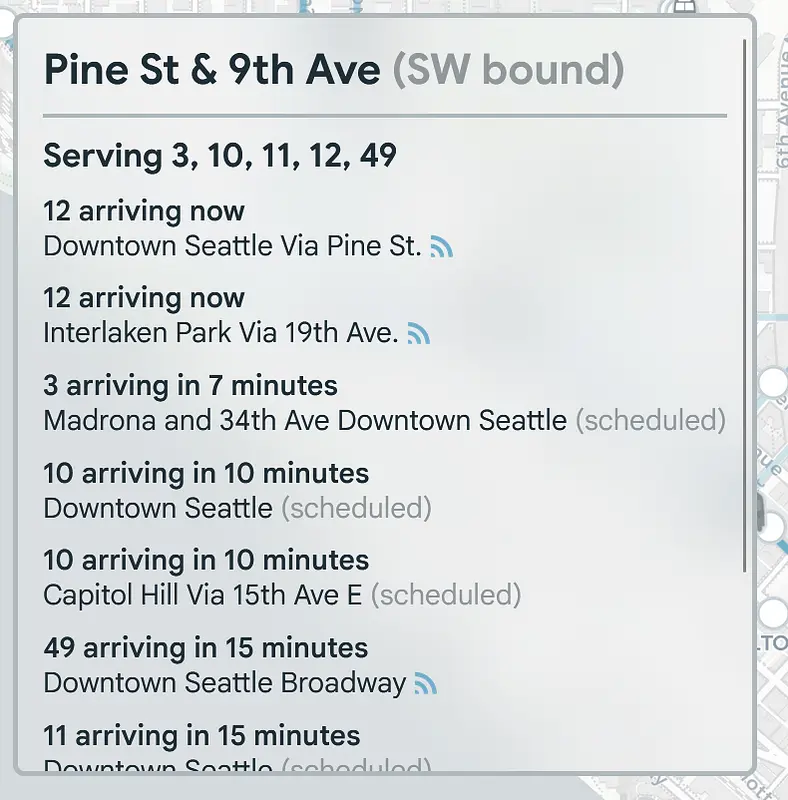This screenshot has height=800, width=788.
Task: Choose Madrona and 34th Ave Downtown Seattle destination
Action: pos(305,420)
